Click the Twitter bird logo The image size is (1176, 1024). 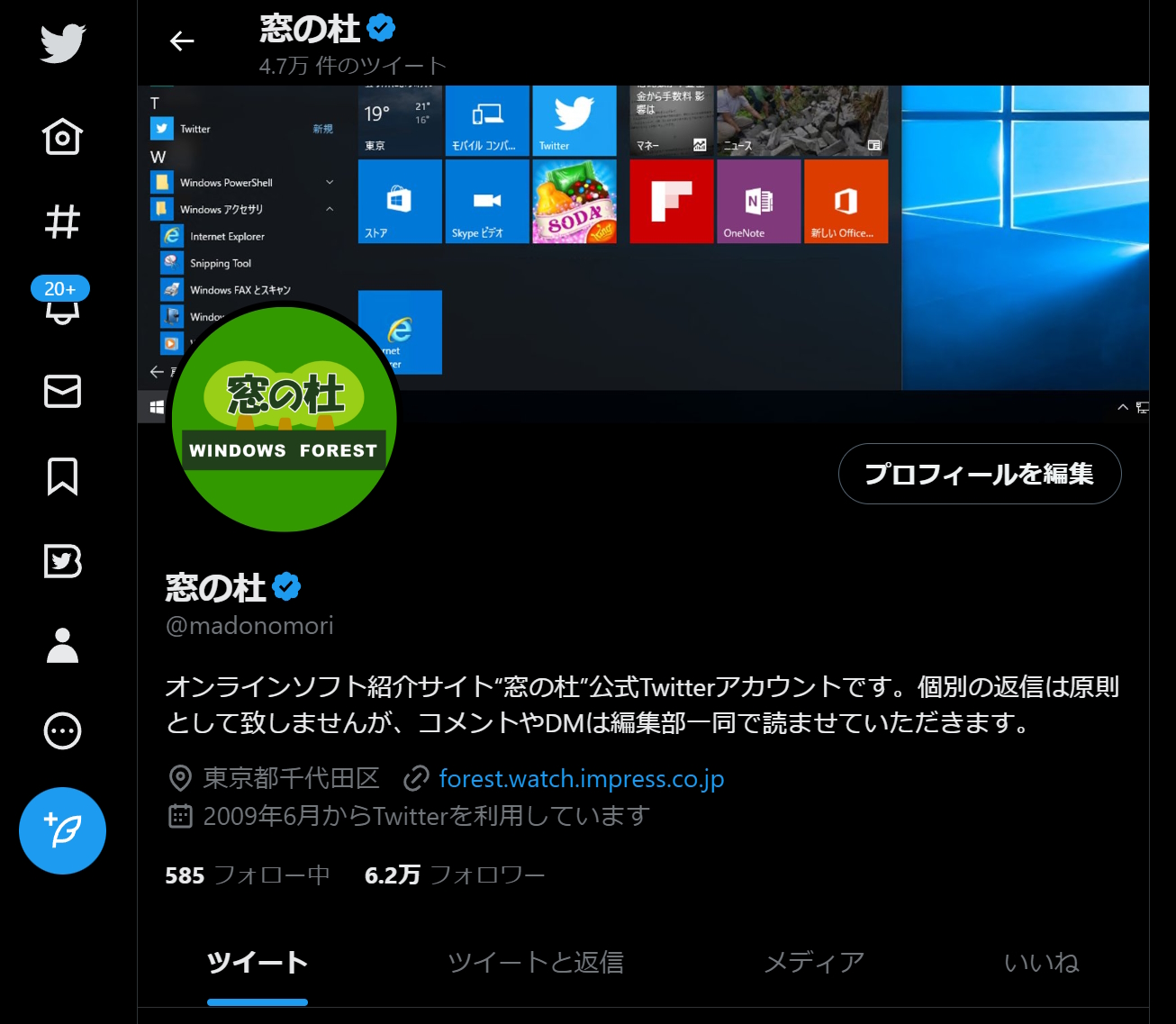[x=61, y=42]
